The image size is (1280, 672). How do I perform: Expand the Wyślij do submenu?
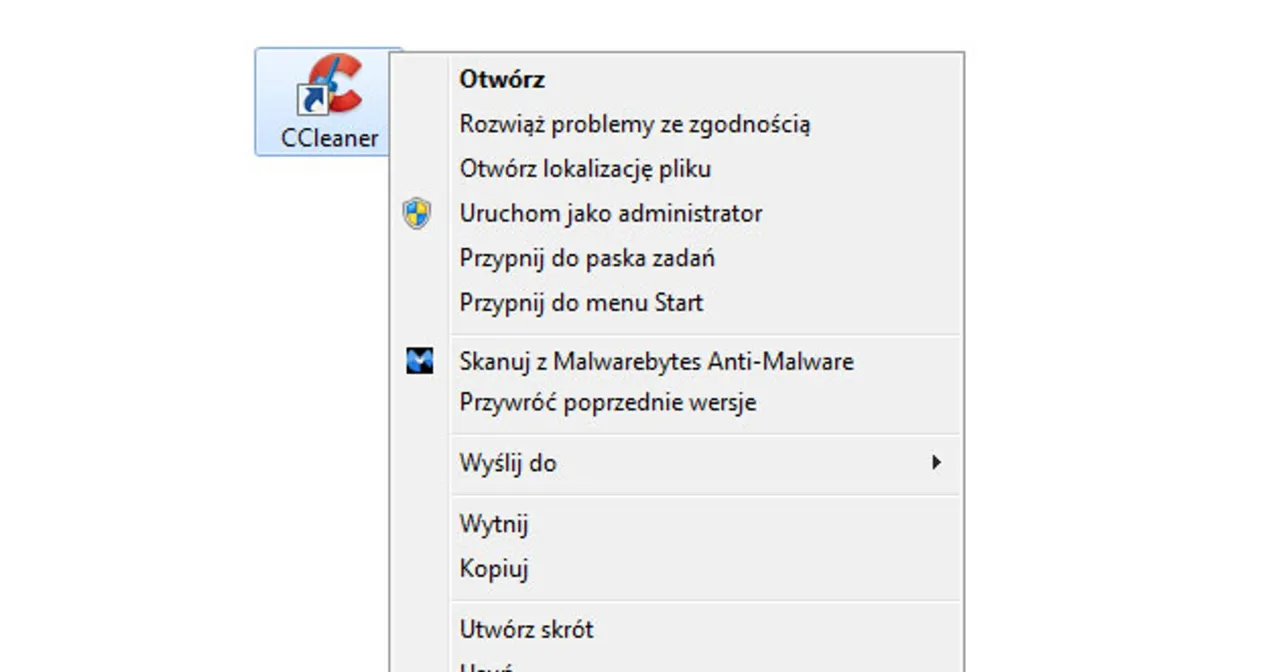(x=508, y=463)
